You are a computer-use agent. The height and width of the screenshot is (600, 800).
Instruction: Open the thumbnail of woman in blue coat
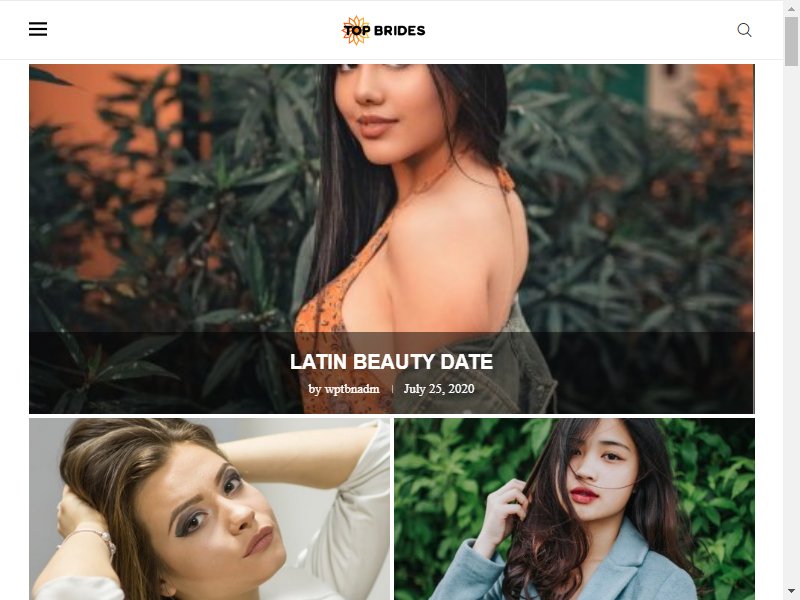[x=574, y=509]
